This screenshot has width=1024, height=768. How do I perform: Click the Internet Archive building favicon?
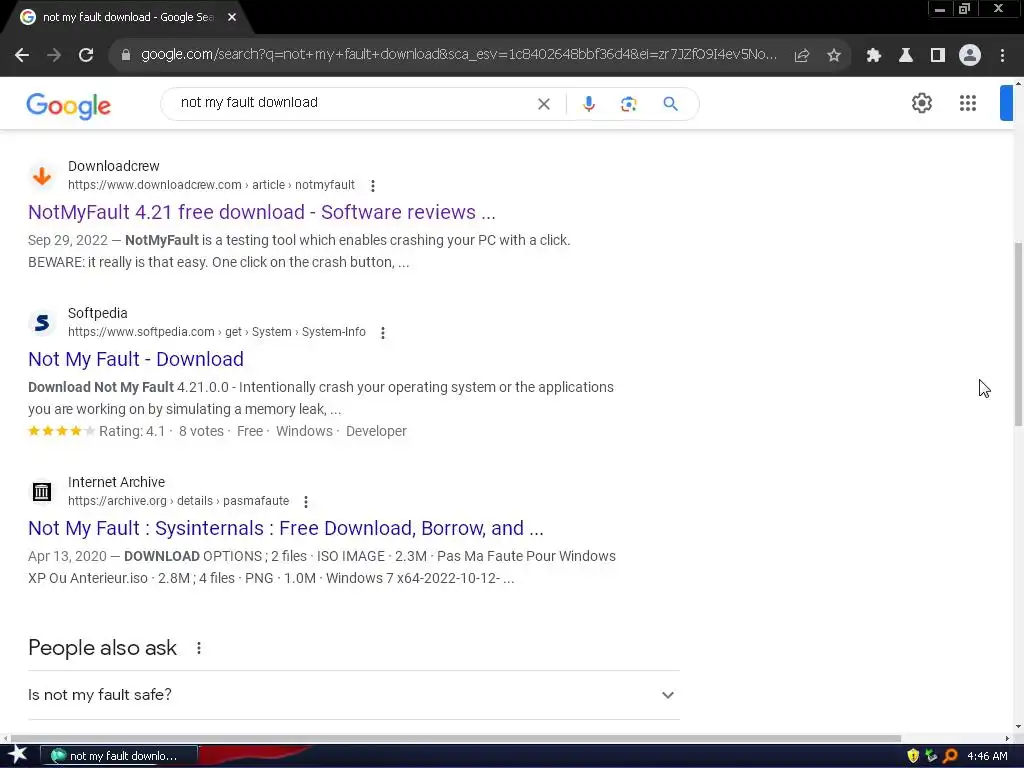(42, 492)
